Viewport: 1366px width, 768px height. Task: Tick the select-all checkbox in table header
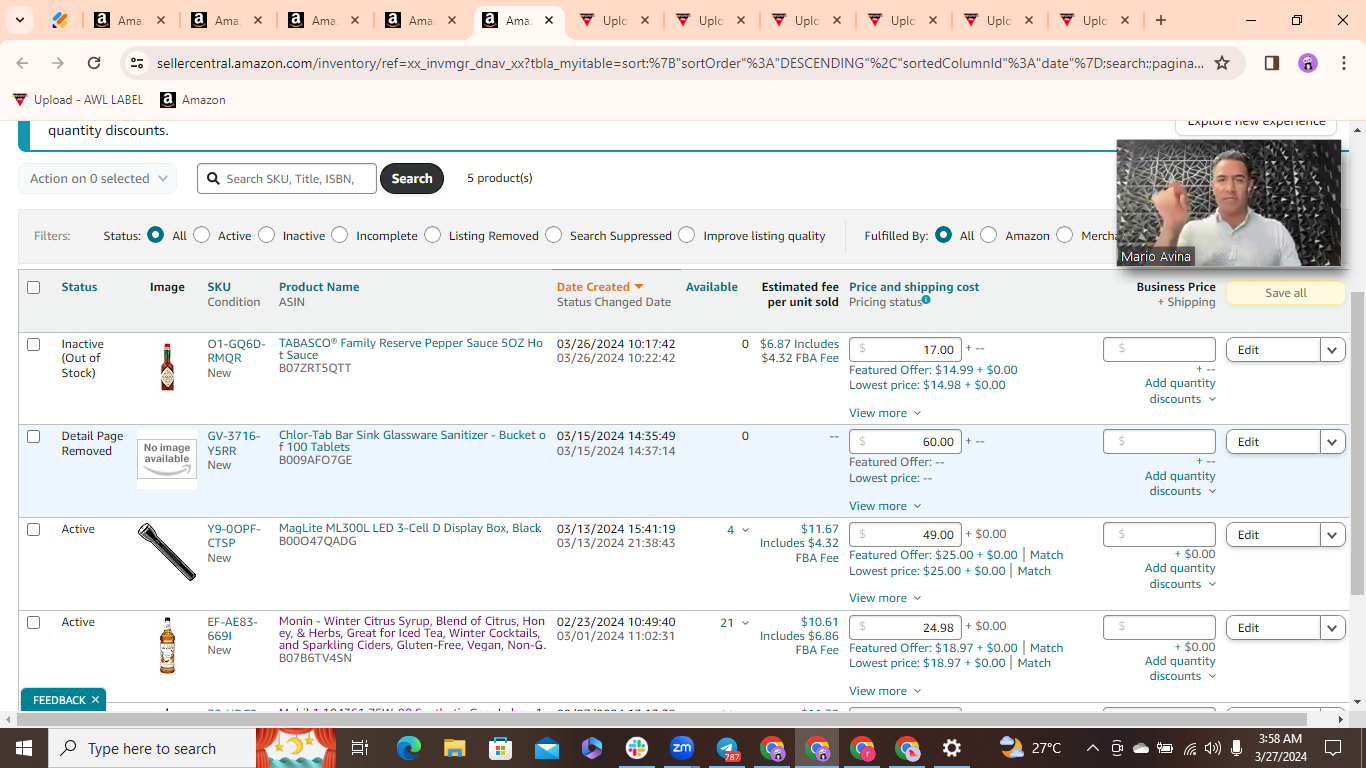click(34, 287)
